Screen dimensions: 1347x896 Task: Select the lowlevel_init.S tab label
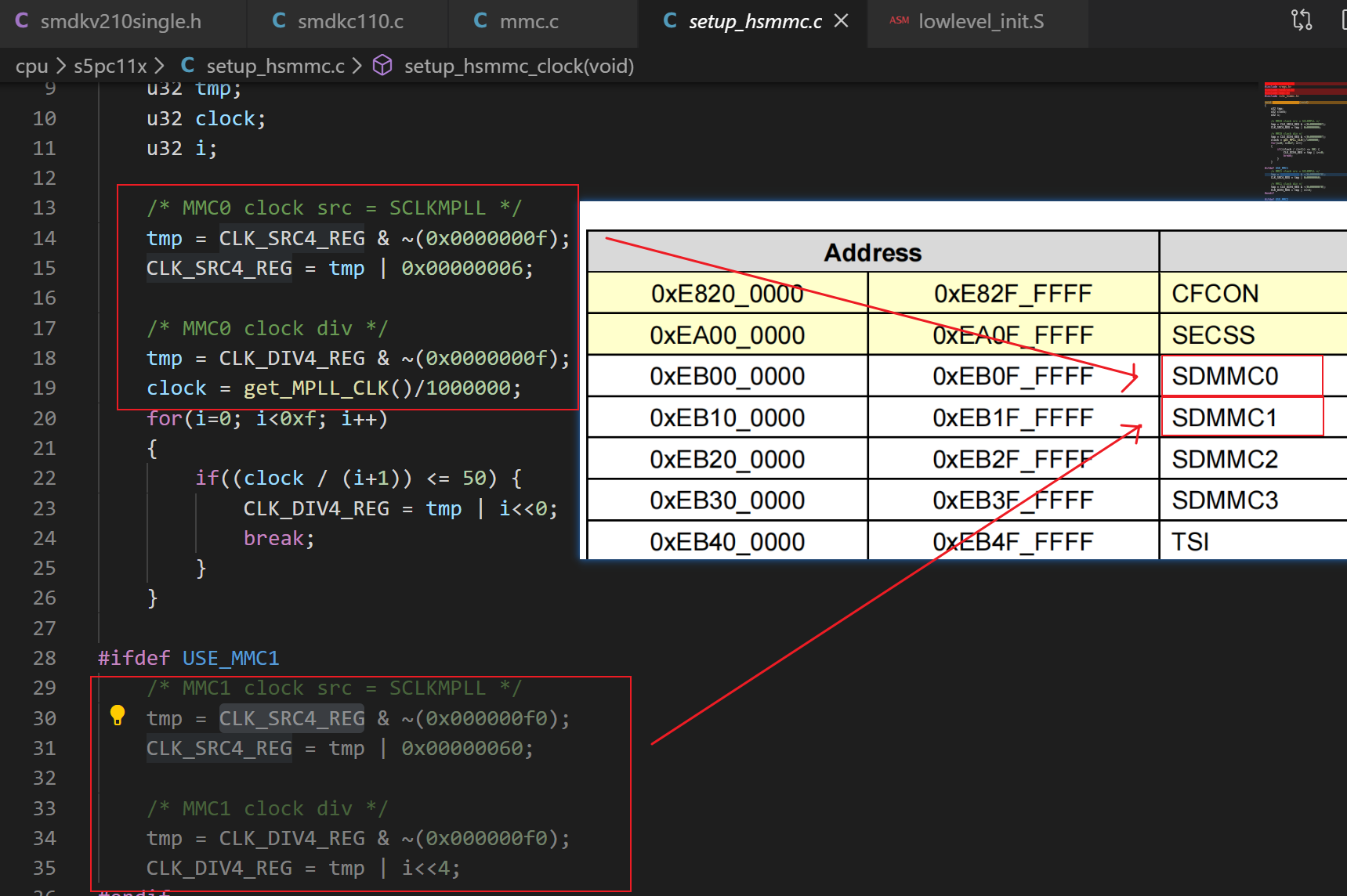click(981, 21)
